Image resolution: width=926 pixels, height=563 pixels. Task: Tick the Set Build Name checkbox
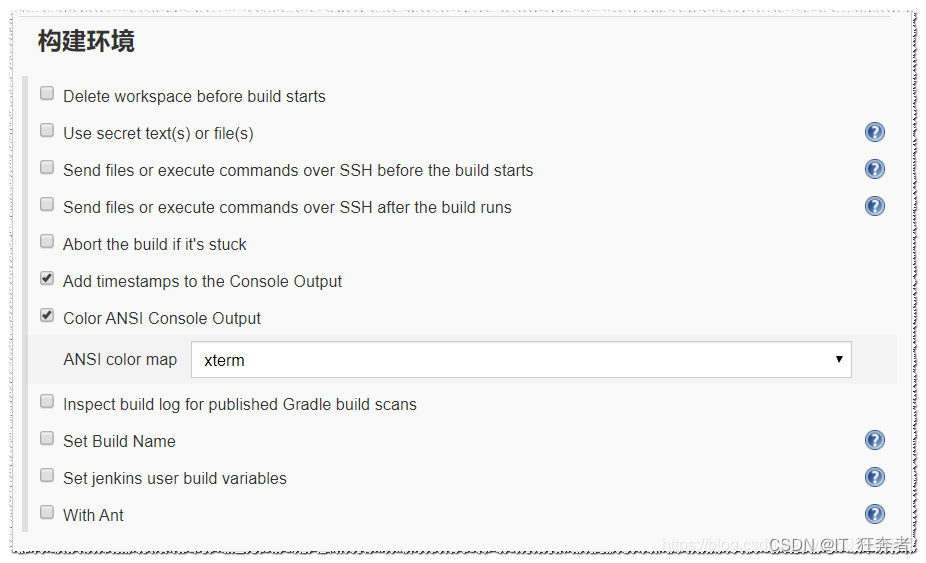[47, 439]
